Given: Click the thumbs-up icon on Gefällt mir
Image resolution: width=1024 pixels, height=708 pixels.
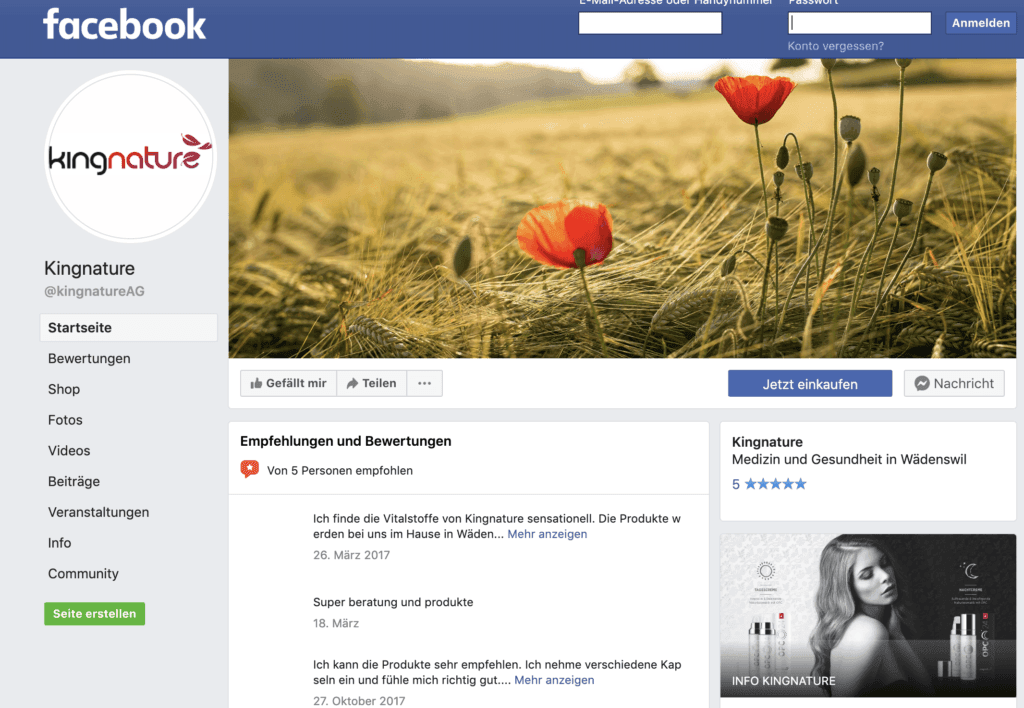Looking at the screenshot, I should [x=256, y=383].
